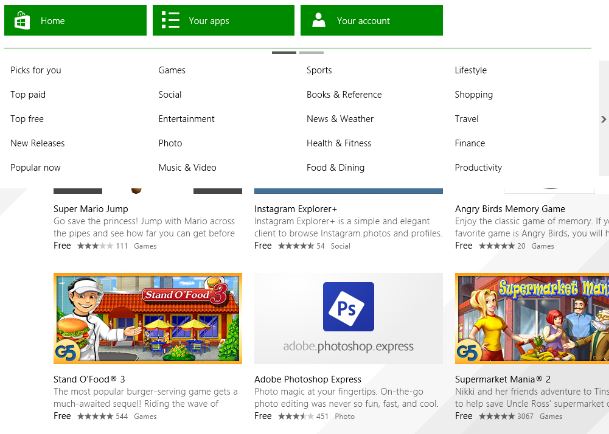Viewport: 609px width, 434px height.
Task: Open Angry Birds Memory Game title
Action: click(x=510, y=209)
